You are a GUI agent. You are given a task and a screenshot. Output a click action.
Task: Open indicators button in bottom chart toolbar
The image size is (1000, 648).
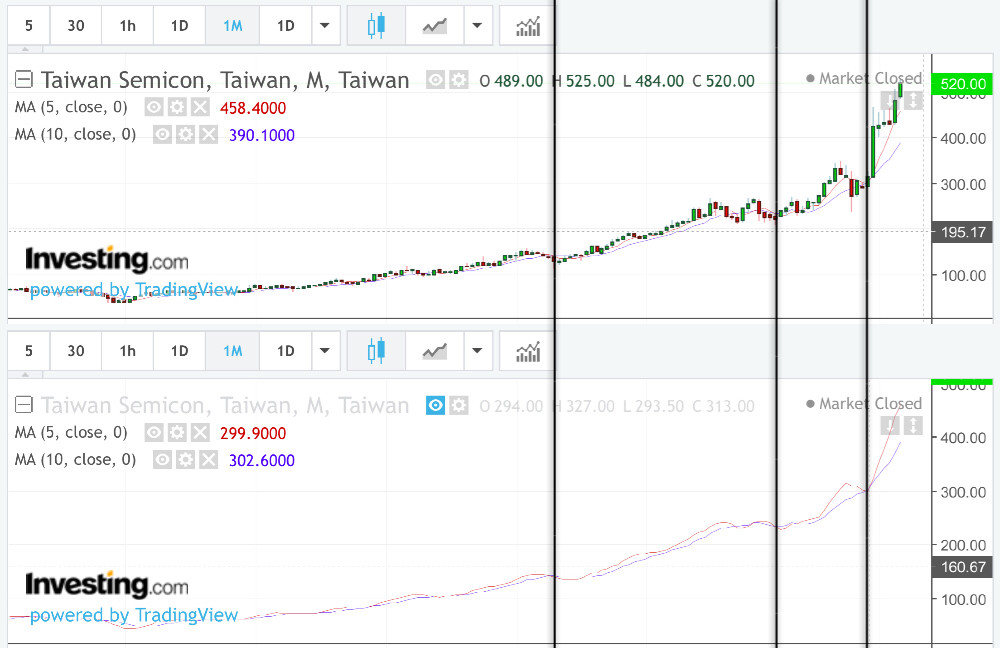tap(527, 351)
